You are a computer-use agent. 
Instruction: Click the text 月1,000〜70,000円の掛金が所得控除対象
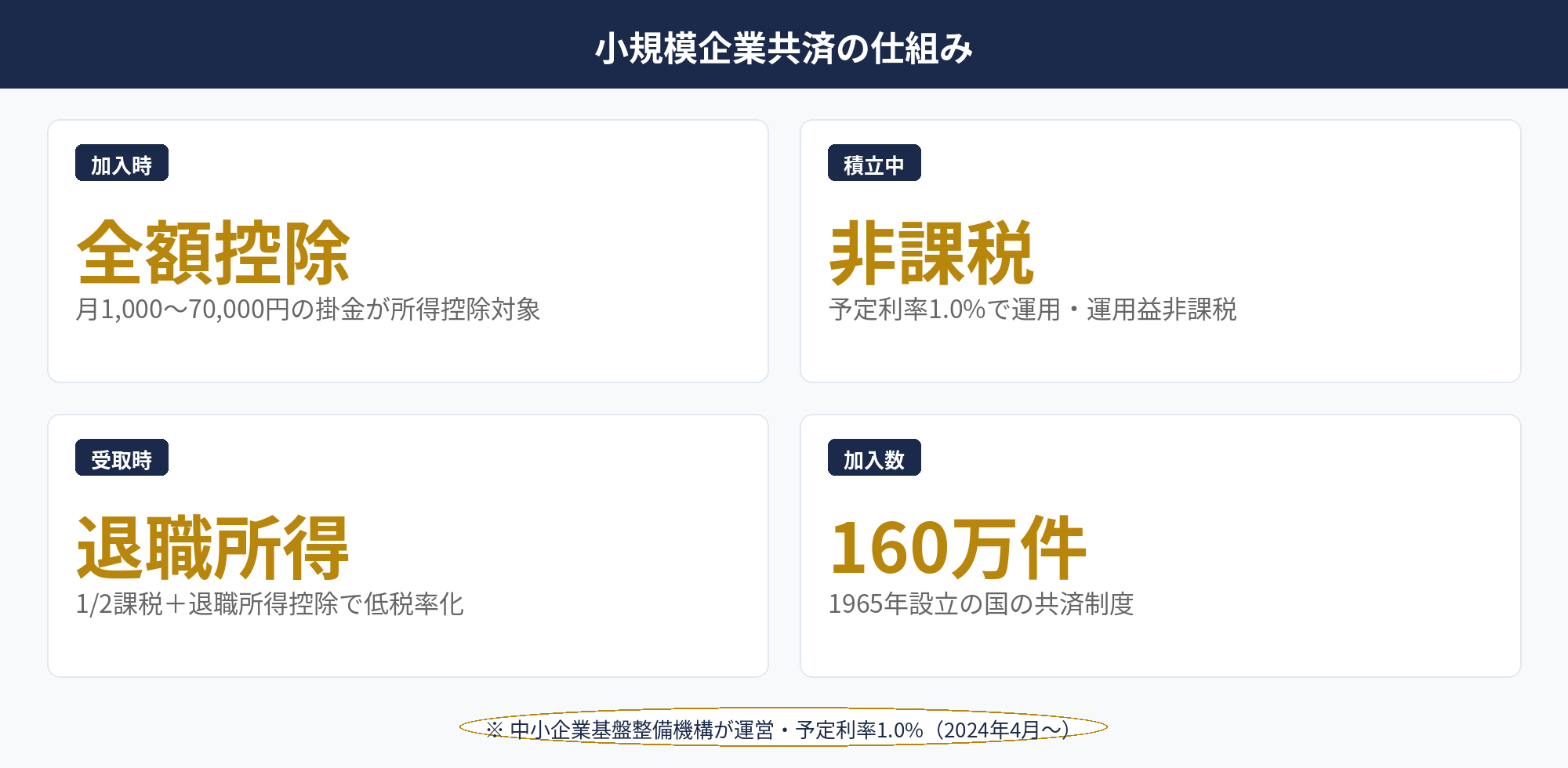coord(311,310)
